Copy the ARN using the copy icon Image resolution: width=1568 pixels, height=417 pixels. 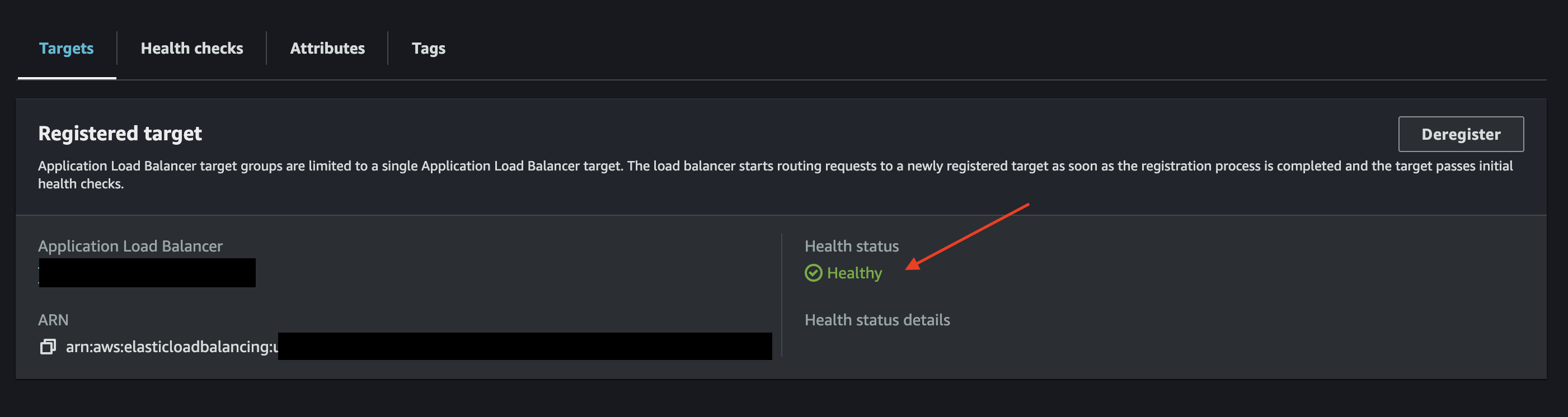click(48, 347)
